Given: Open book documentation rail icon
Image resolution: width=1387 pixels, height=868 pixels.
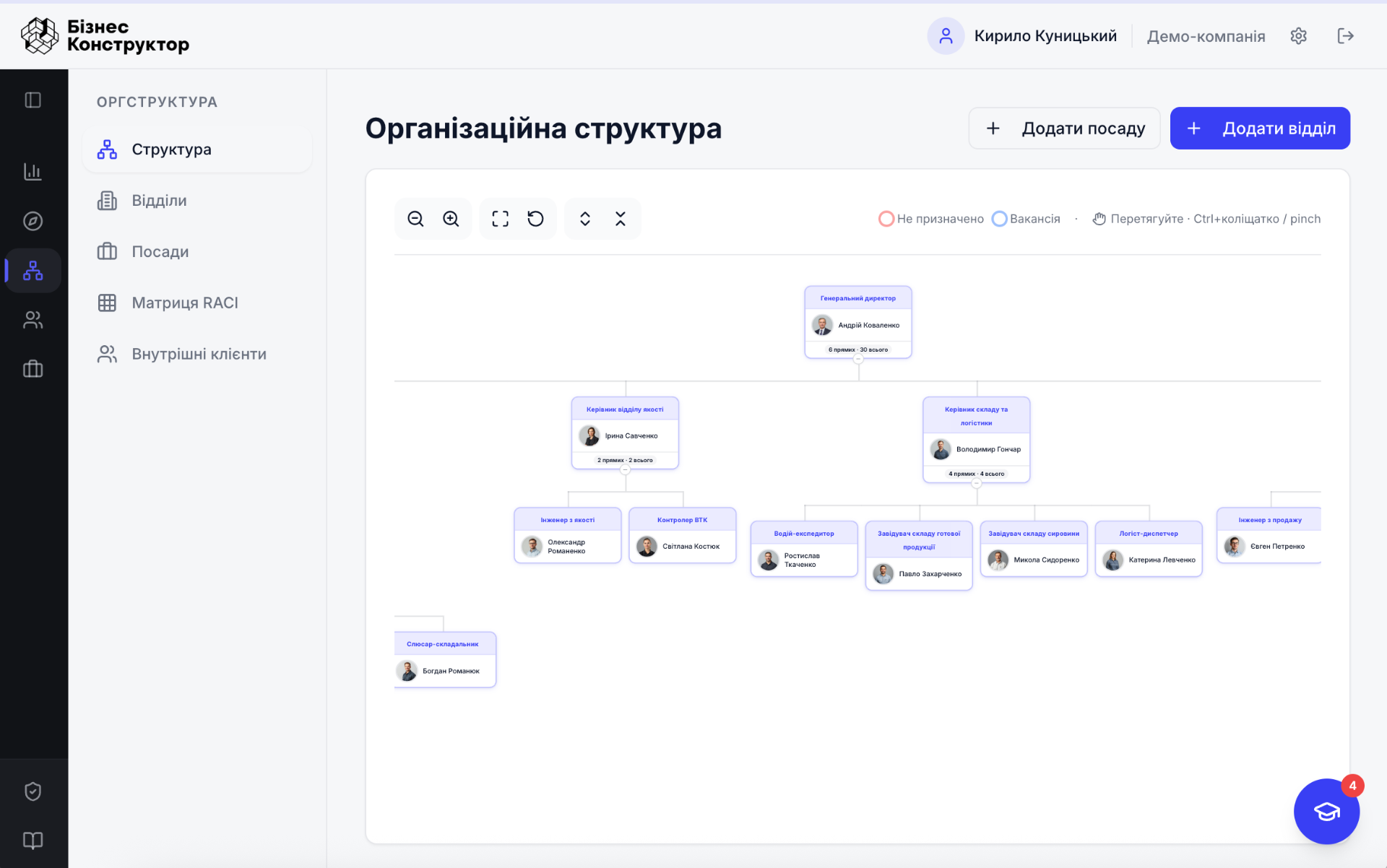Looking at the screenshot, I should [33, 841].
